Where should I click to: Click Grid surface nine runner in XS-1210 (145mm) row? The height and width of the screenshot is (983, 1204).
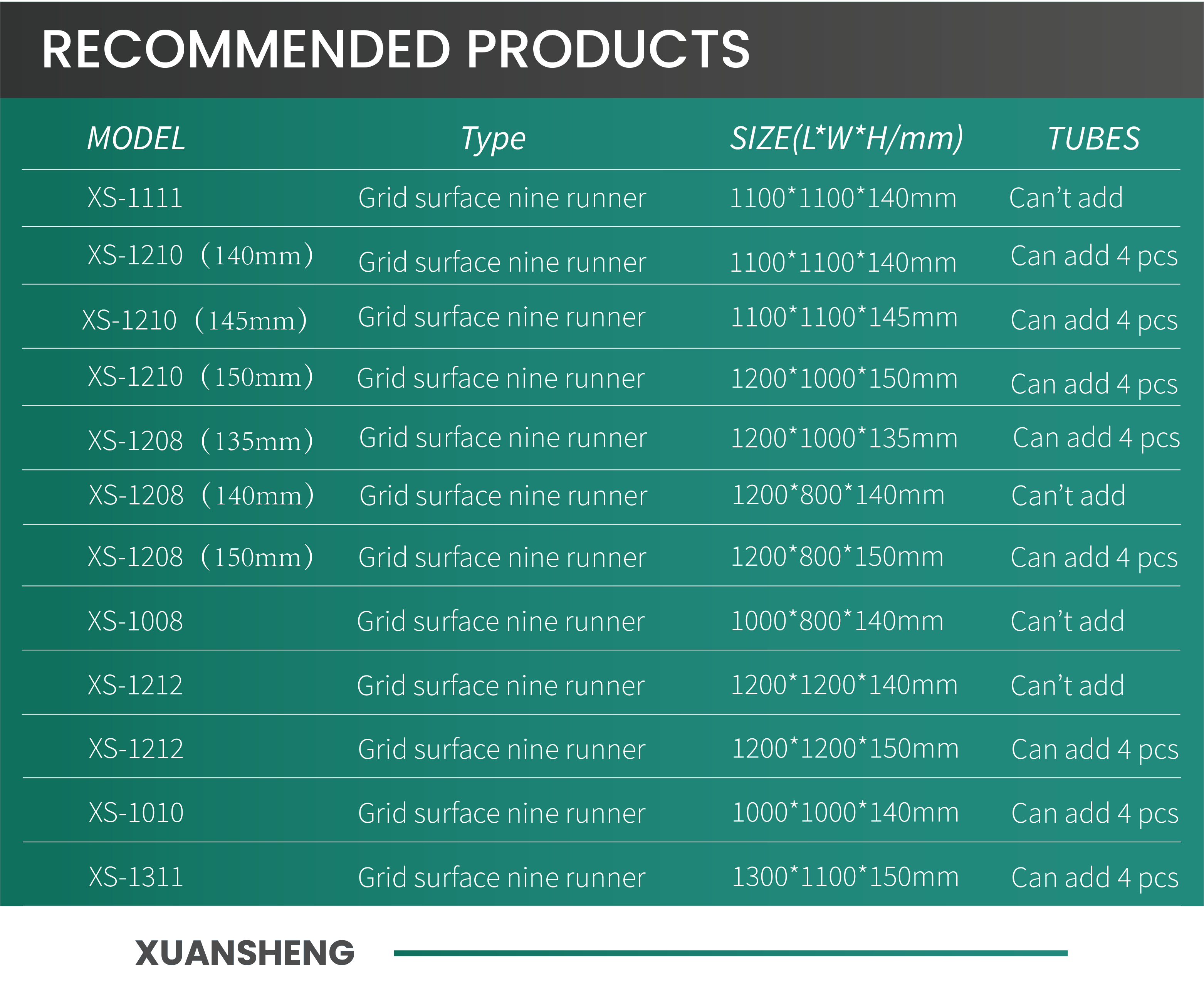(x=502, y=317)
